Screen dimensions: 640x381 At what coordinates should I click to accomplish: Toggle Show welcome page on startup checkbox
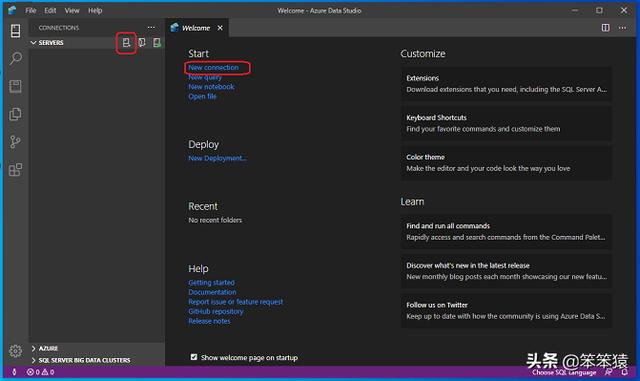194,357
